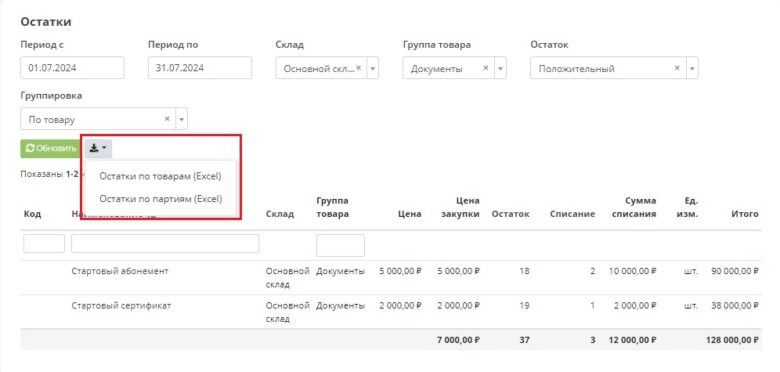Select the Стартовый абонемент row name
Viewport: 780px width, 372px height.
pos(120,271)
